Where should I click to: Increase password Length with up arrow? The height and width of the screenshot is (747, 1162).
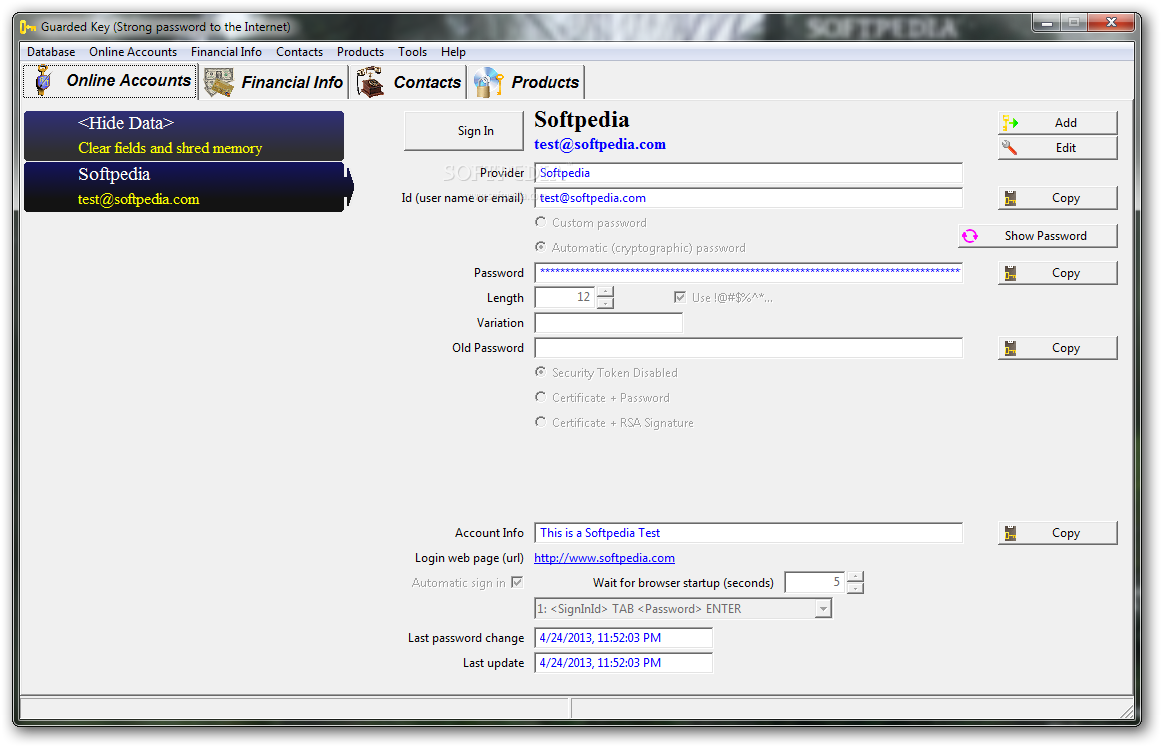605,292
